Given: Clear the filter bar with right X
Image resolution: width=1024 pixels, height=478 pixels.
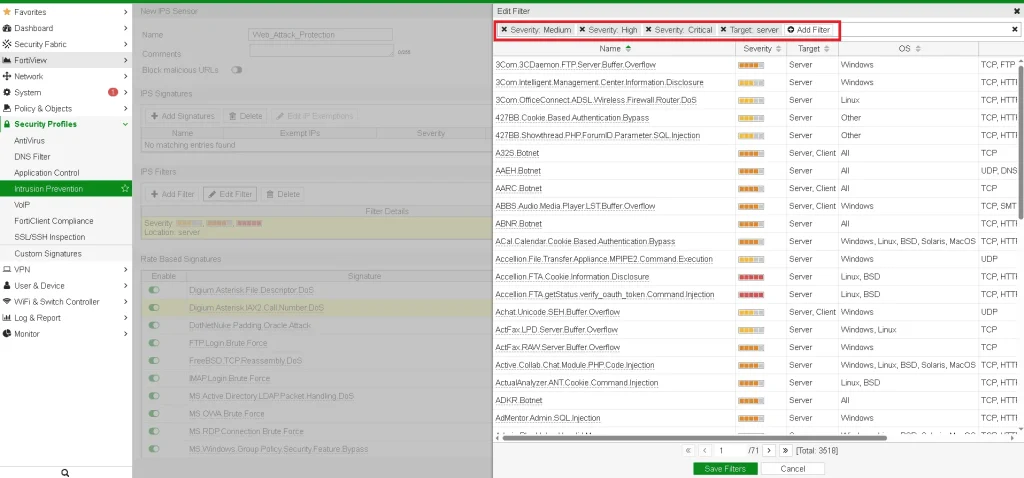Looking at the screenshot, I should pos(1015,29).
